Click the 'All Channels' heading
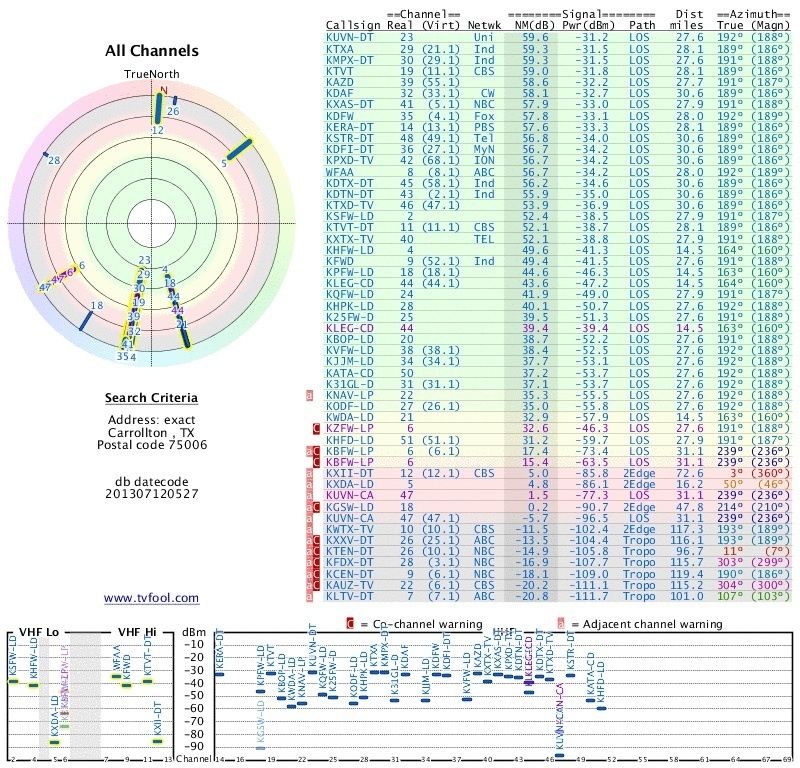800x768 pixels. coord(152,51)
